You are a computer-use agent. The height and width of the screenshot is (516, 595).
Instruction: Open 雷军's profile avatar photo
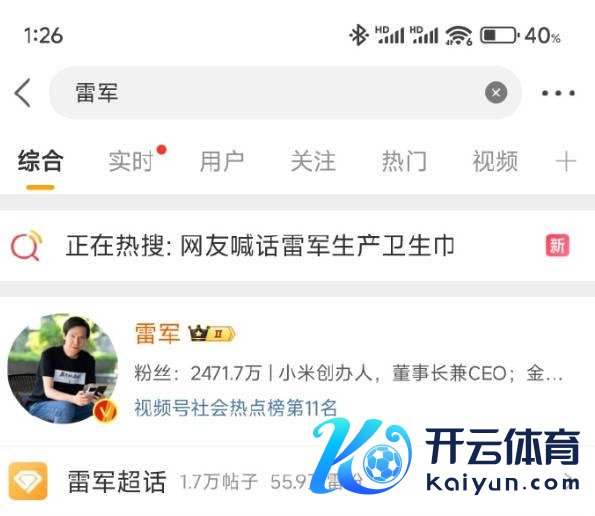point(63,368)
